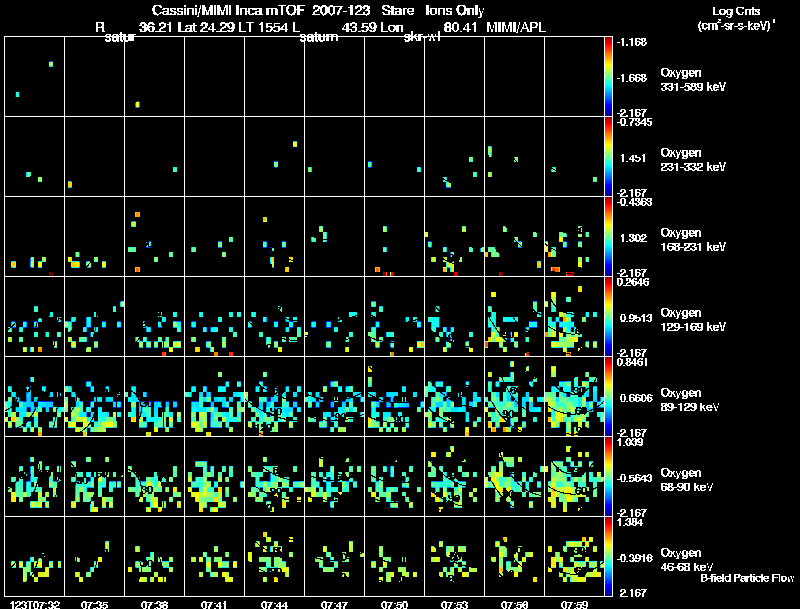Select the color bar beside Oxygen 89-129 keV
The width and height of the screenshot is (800, 609).
click(x=609, y=396)
